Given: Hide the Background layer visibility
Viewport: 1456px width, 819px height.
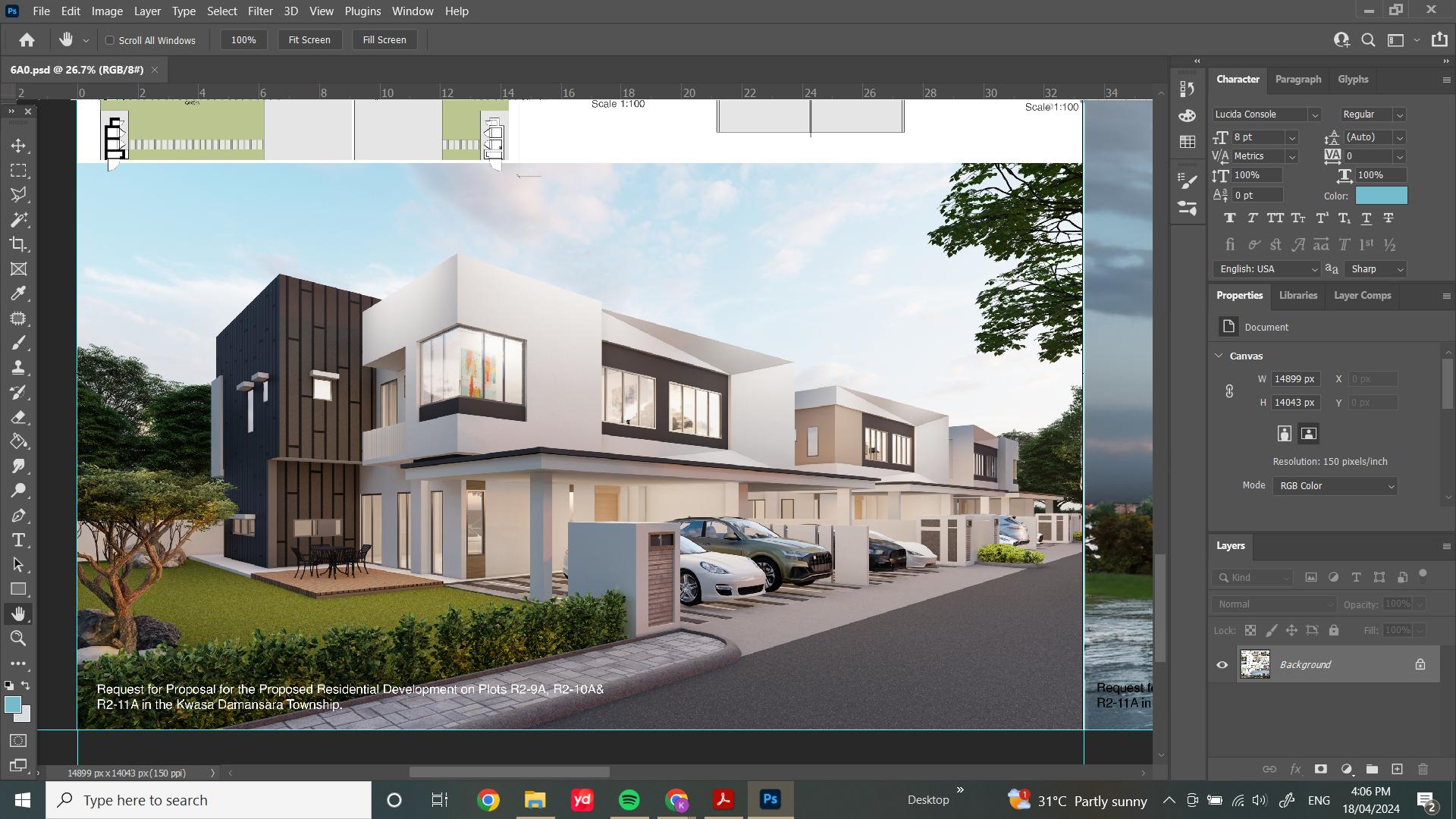Looking at the screenshot, I should click(1222, 665).
